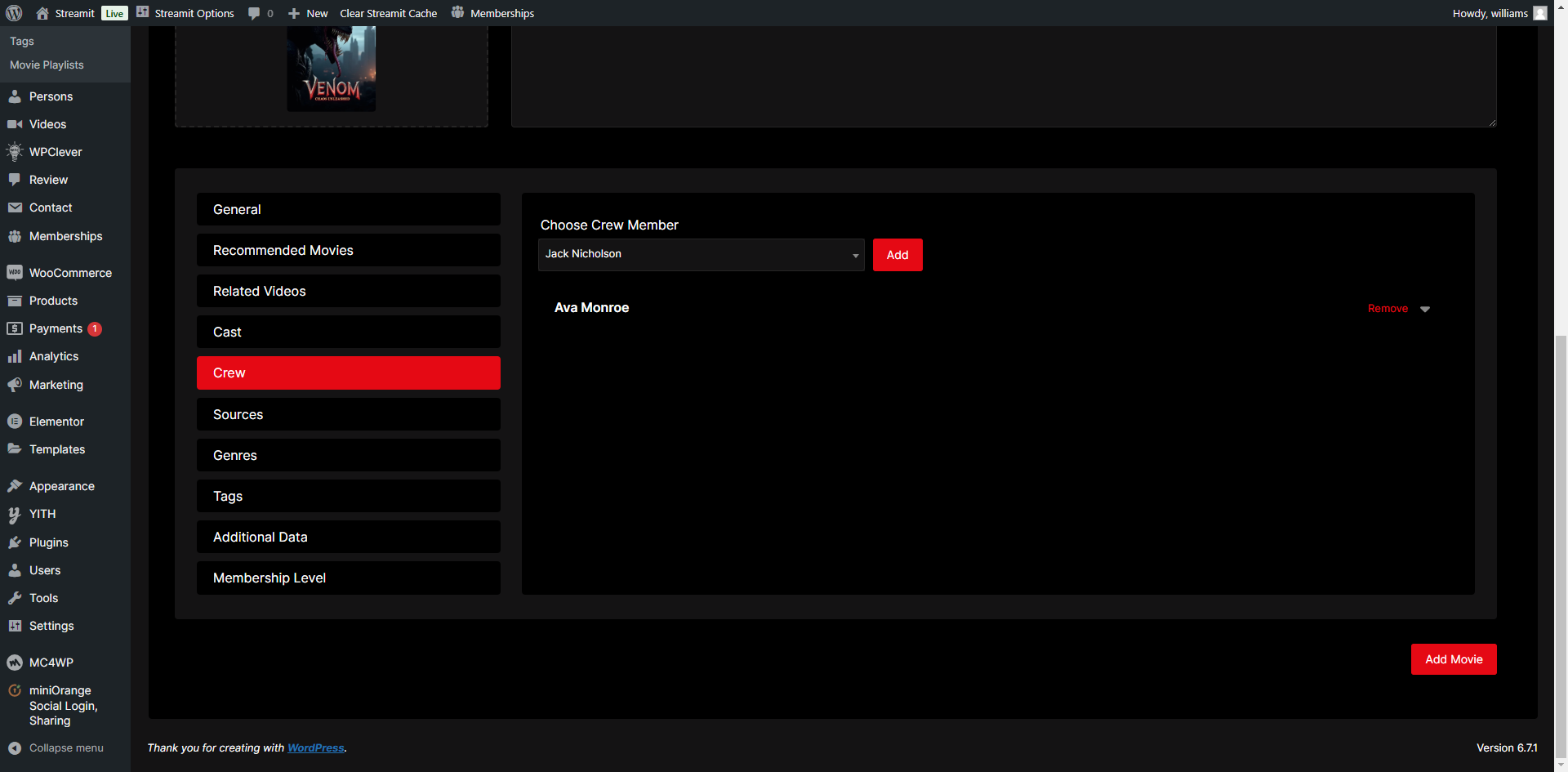1568x772 pixels.
Task: Click the Review sidebar icon
Action: click(x=15, y=180)
